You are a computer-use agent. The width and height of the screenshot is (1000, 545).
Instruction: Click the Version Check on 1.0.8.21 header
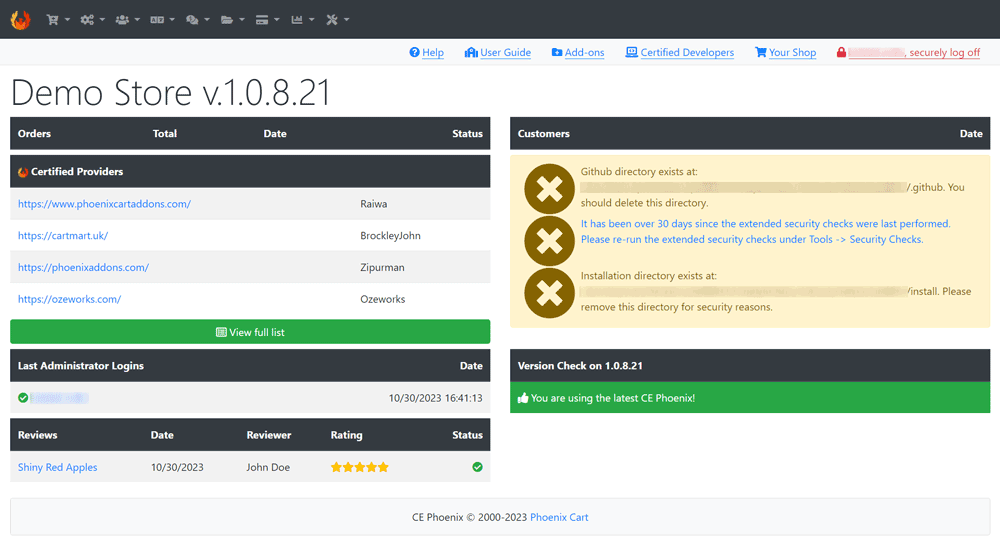click(x=580, y=366)
